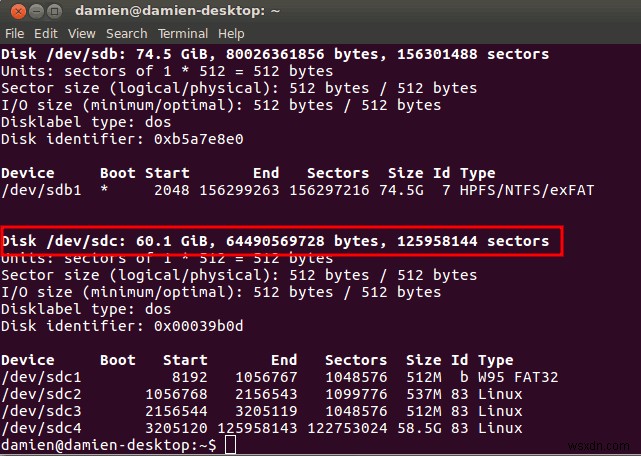Place cursor at the command prompt
Image resolution: width=641 pixels, height=456 pixels.
(x=229, y=444)
